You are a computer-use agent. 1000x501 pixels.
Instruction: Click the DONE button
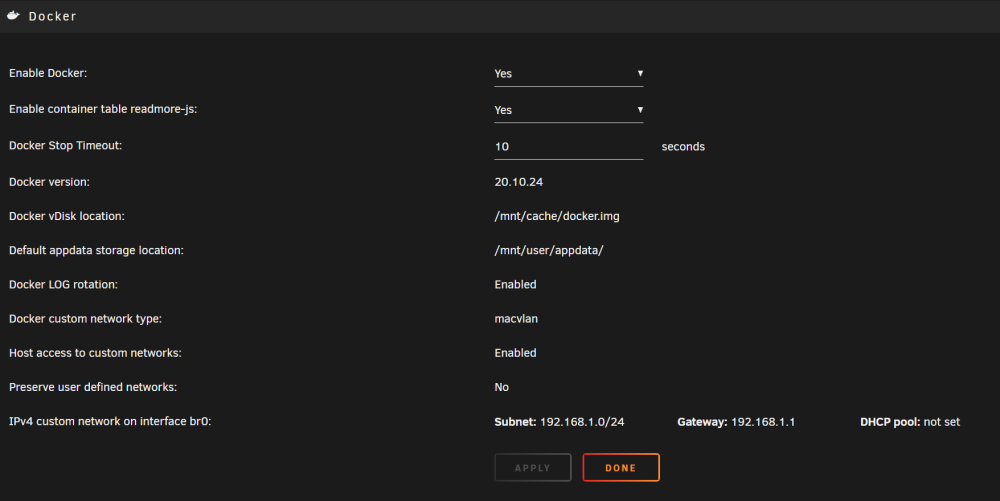(x=621, y=467)
